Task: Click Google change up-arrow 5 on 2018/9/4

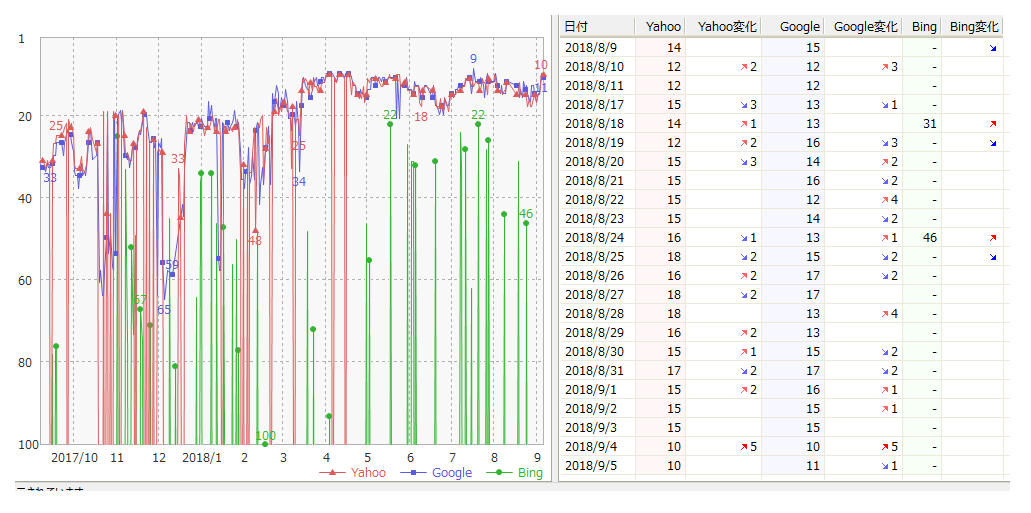Action: point(890,447)
